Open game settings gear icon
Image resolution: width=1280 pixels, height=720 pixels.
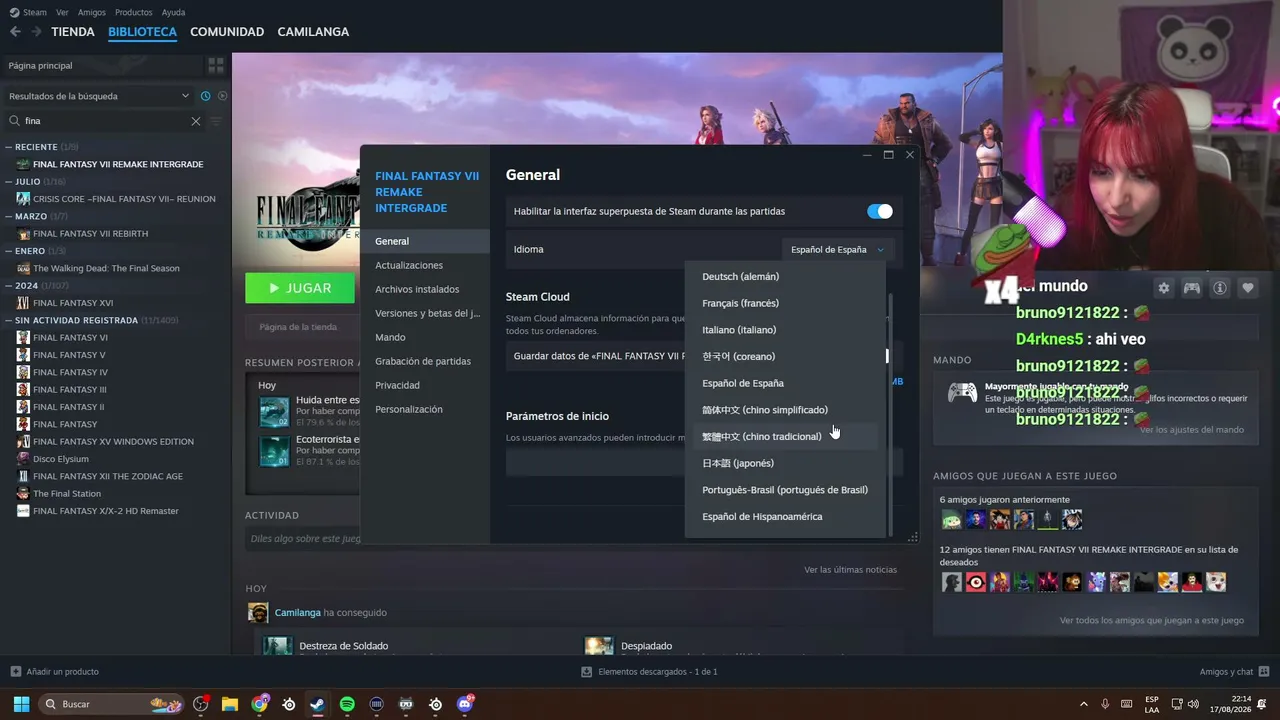click(x=1164, y=288)
